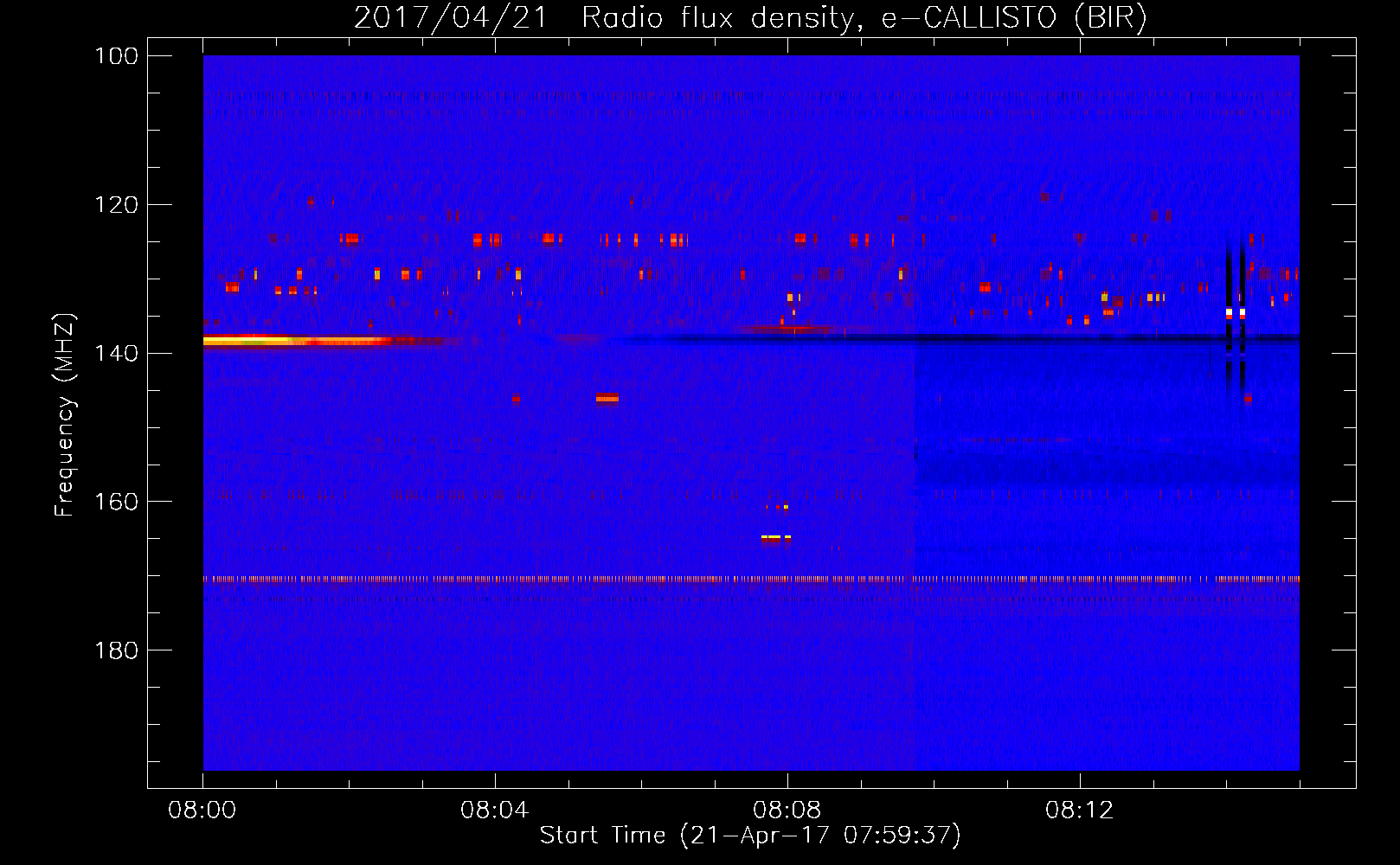Click the '08:00' time tick label

point(202,811)
